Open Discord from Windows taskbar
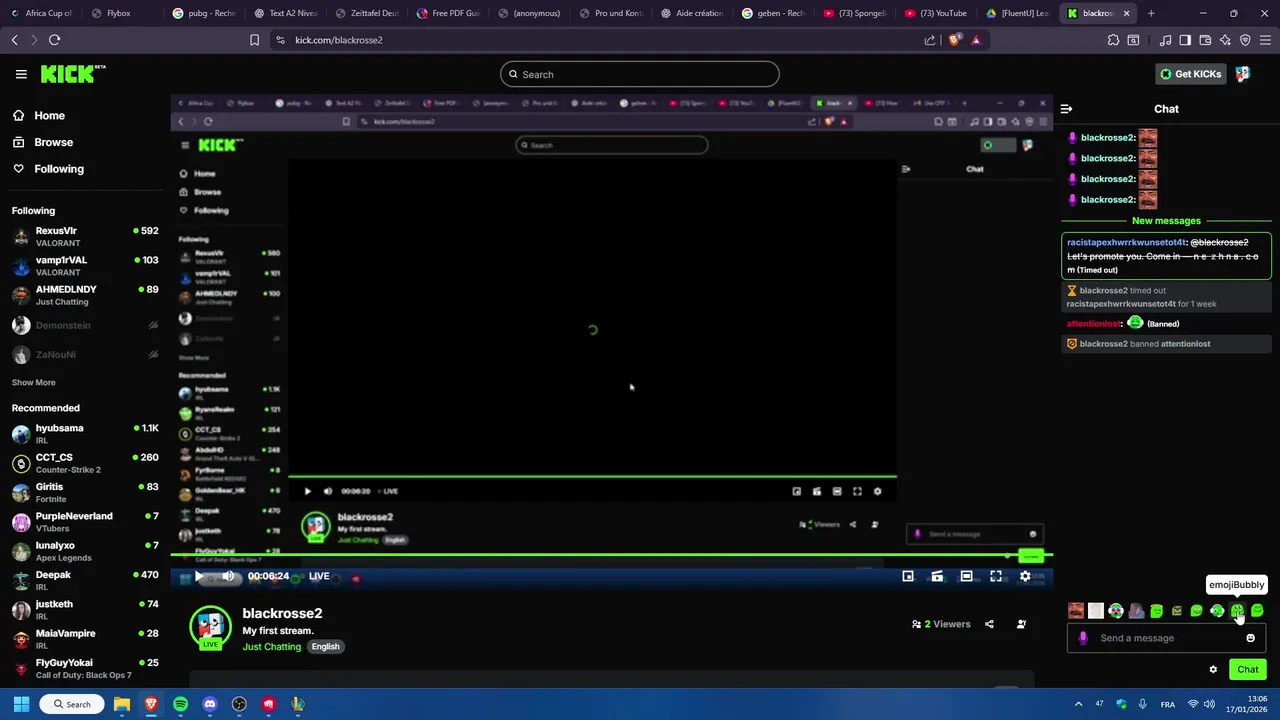The height and width of the screenshot is (720, 1280). 210,704
